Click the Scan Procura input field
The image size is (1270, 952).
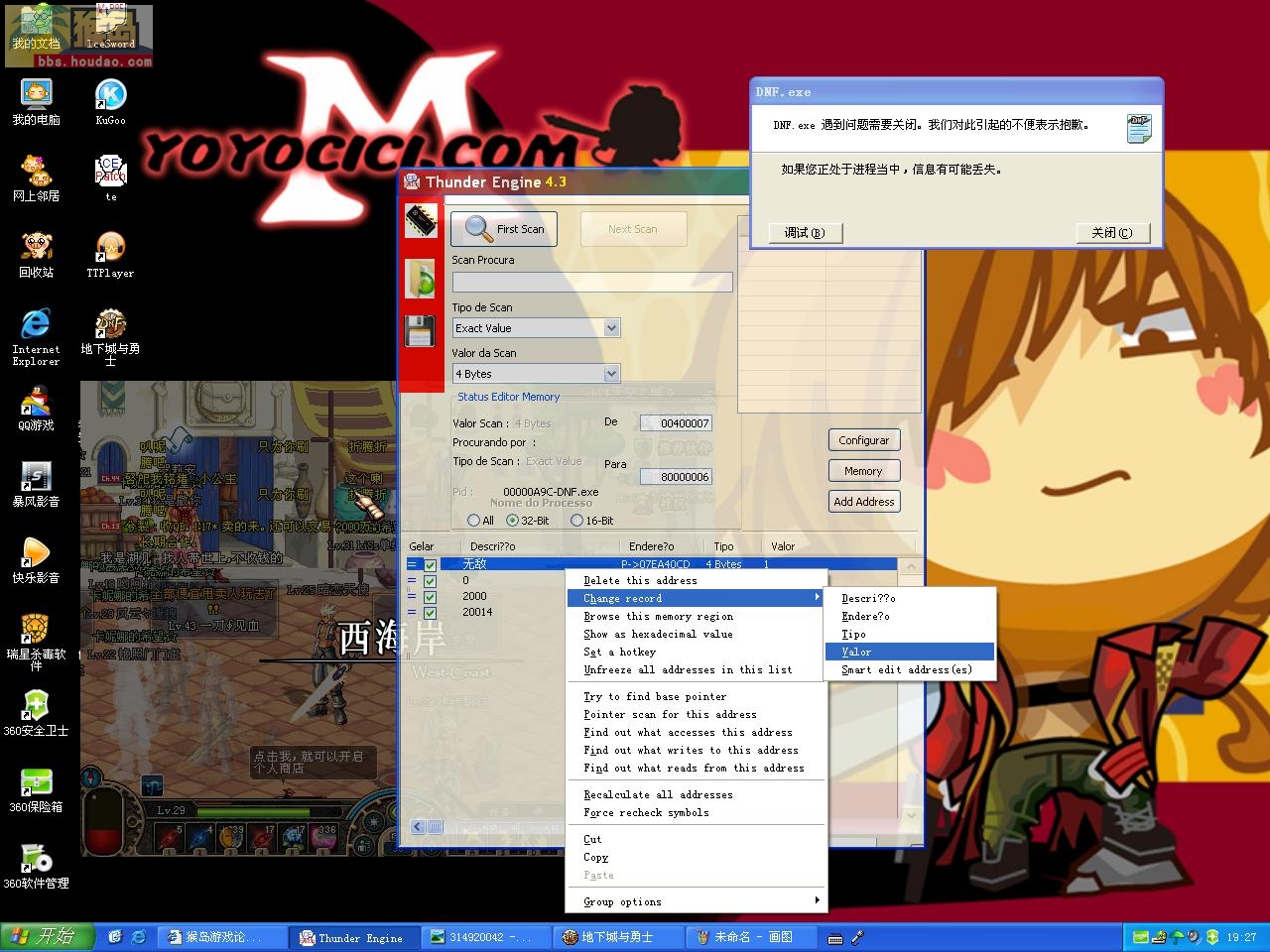pyautogui.click(x=592, y=283)
